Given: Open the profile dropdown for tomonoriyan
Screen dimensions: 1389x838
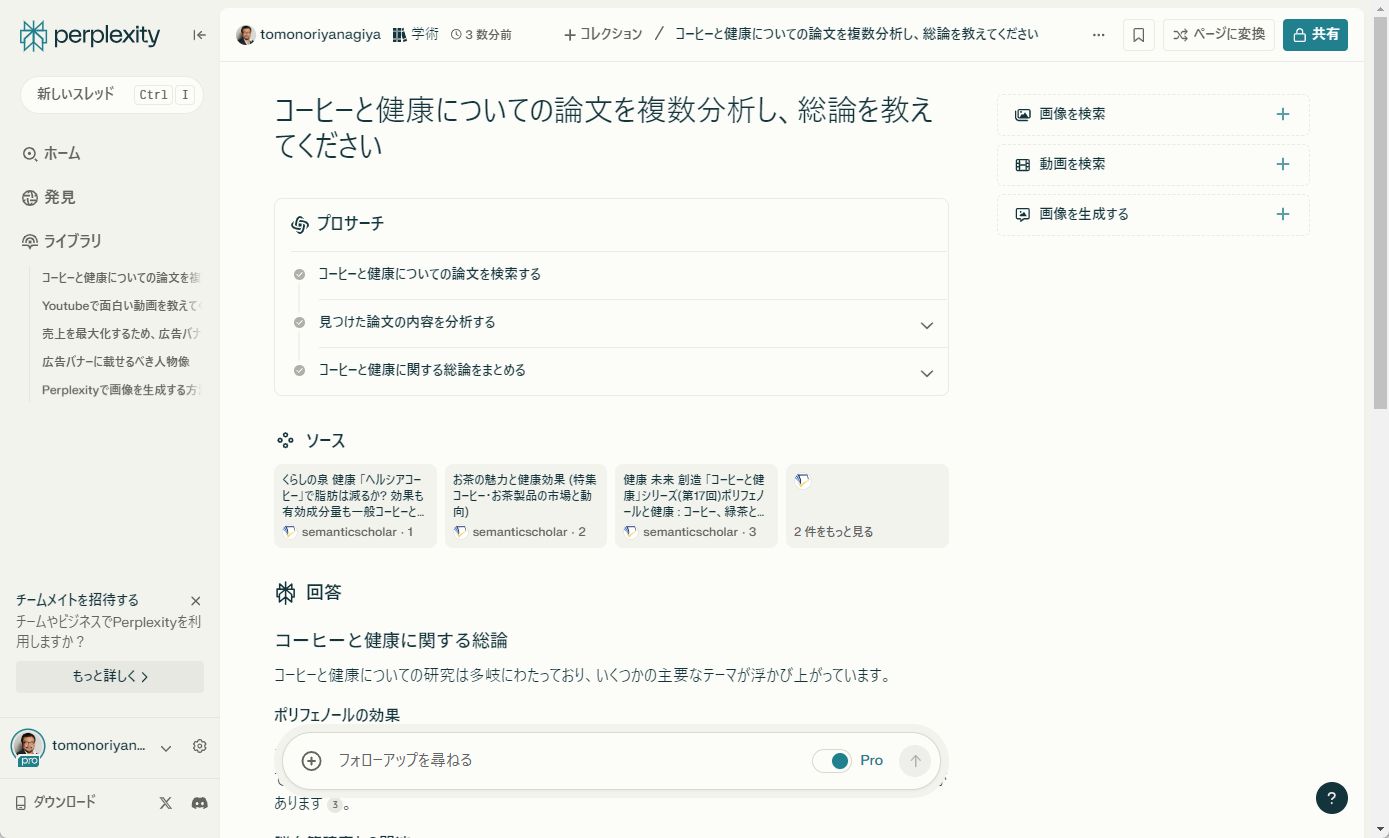Looking at the screenshot, I should (x=166, y=746).
